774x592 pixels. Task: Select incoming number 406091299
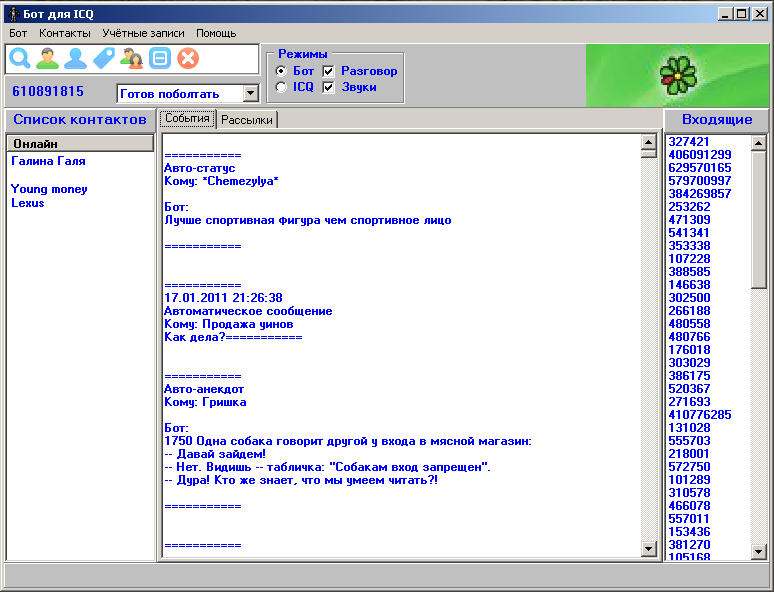700,155
